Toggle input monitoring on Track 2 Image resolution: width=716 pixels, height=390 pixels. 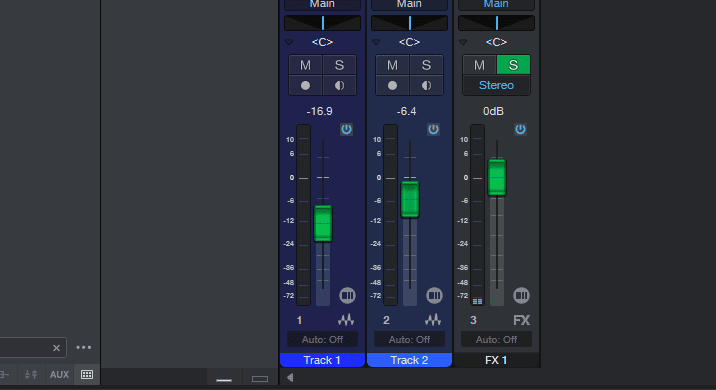pos(426,85)
